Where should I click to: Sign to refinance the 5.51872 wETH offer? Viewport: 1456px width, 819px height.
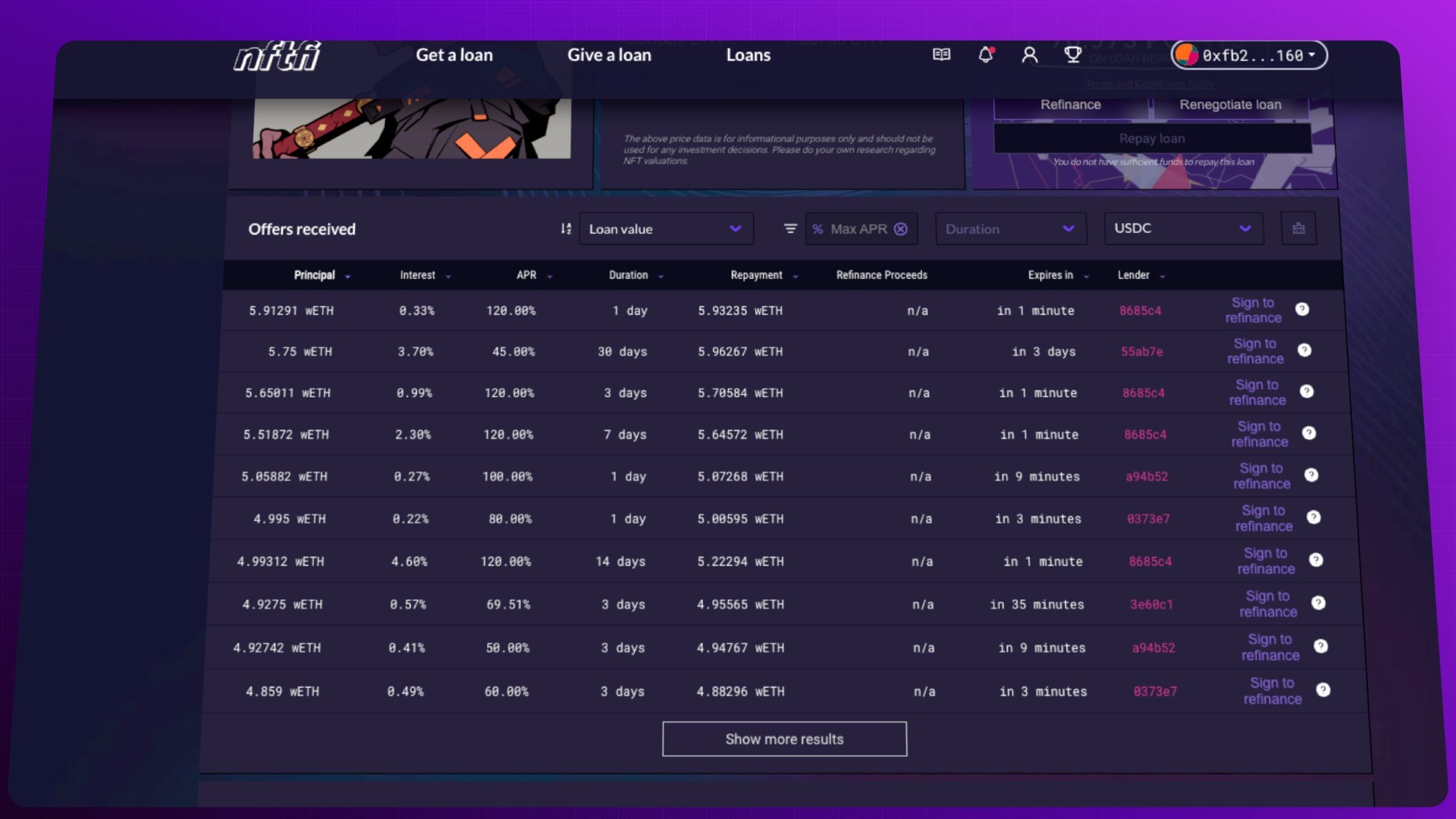pos(1259,434)
